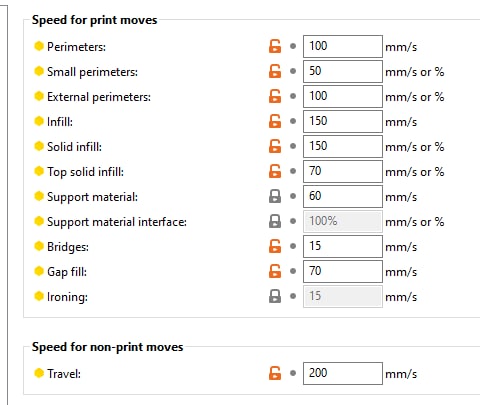The image size is (480, 405).
Task: Click the grey lock icon next to Ironing
Action: (275, 296)
